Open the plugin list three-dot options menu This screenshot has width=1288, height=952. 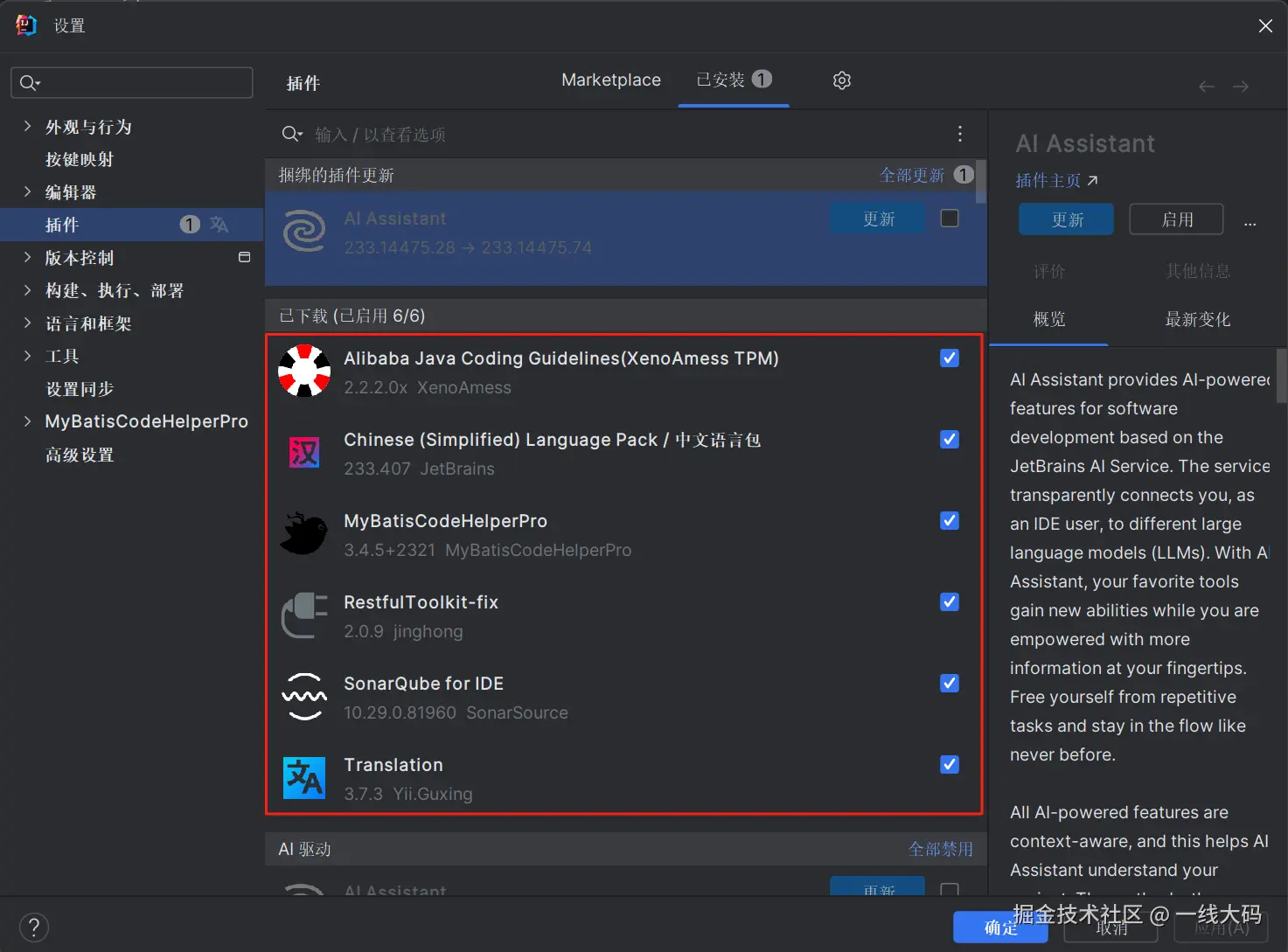point(960,134)
